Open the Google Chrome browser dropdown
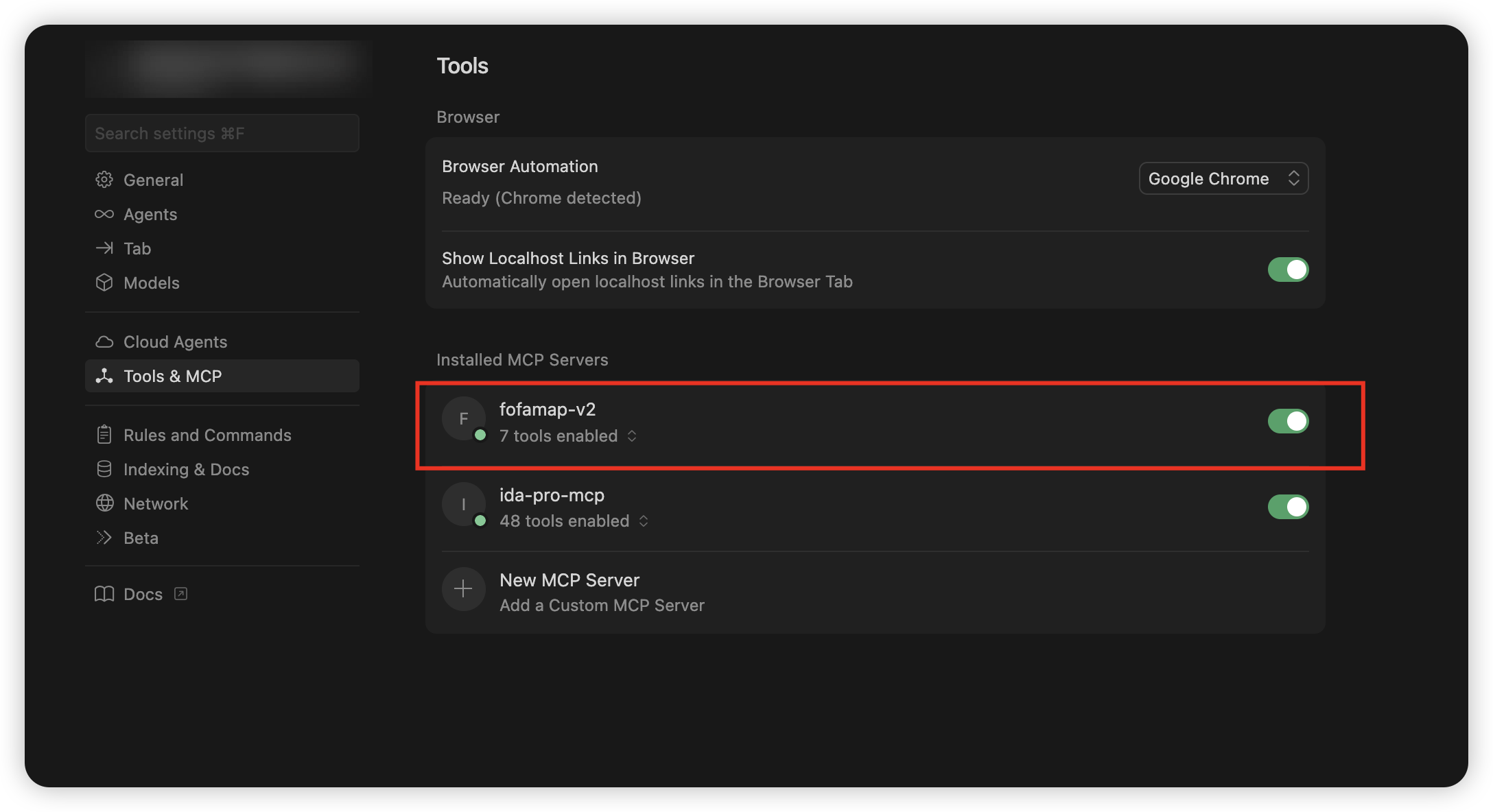The width and height of the screenshot is (1493, 812). click(1223, 178)
